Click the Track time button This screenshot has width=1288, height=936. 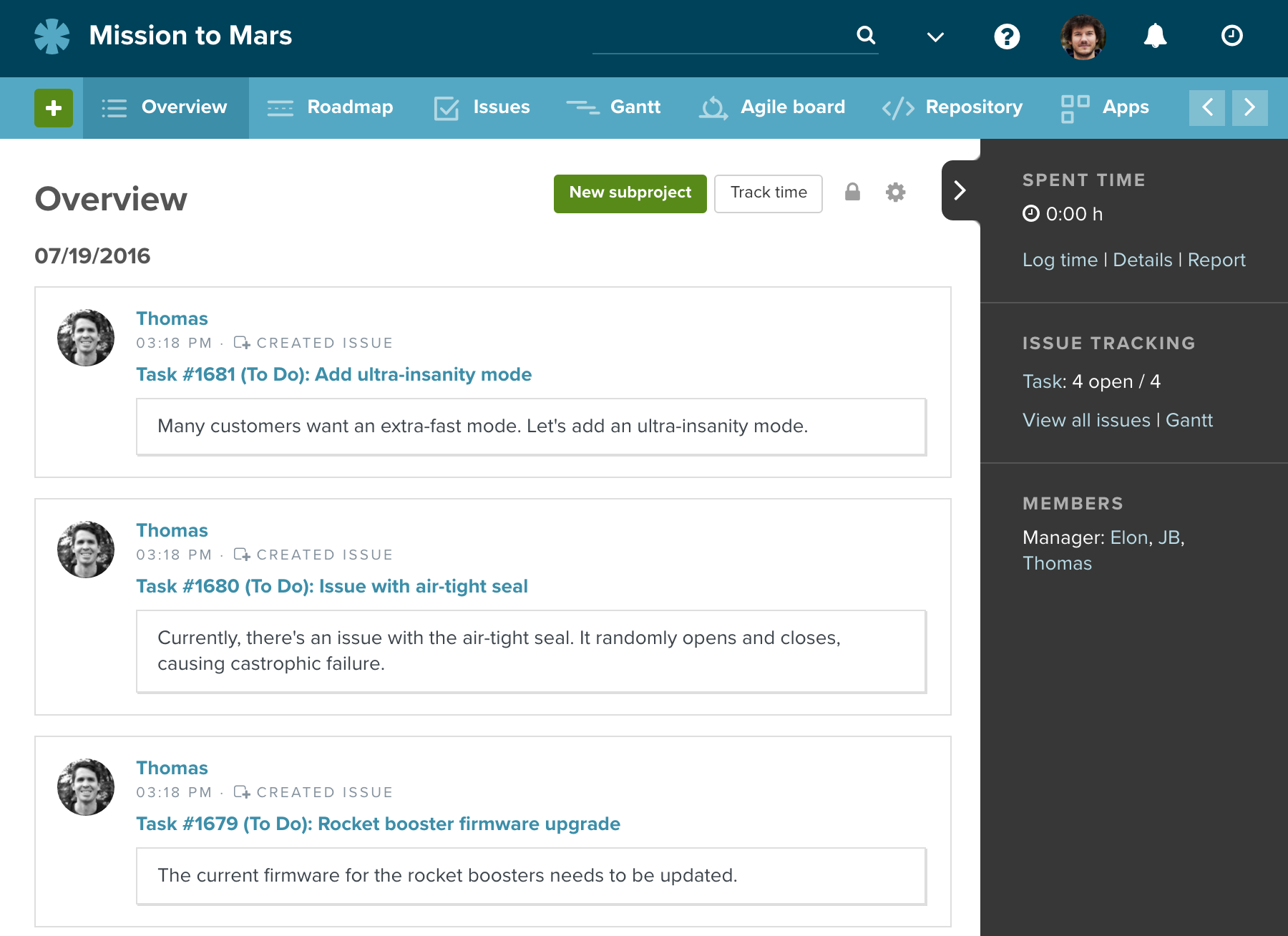pos(769,193)
